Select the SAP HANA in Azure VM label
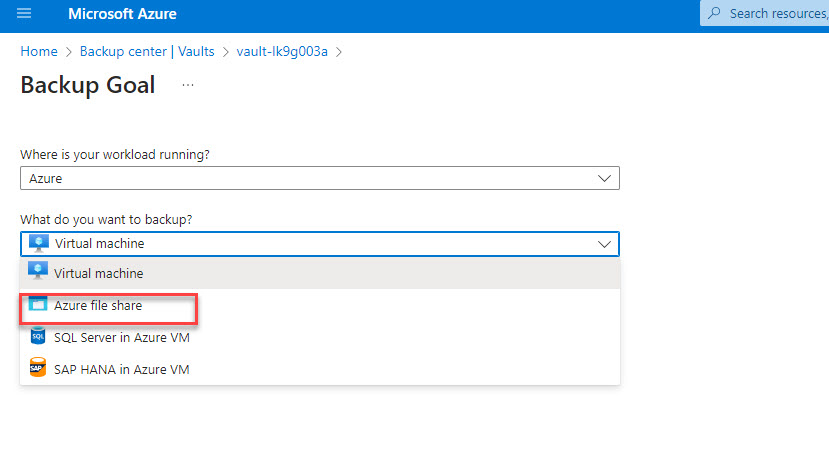 click(x=122, y=369)
